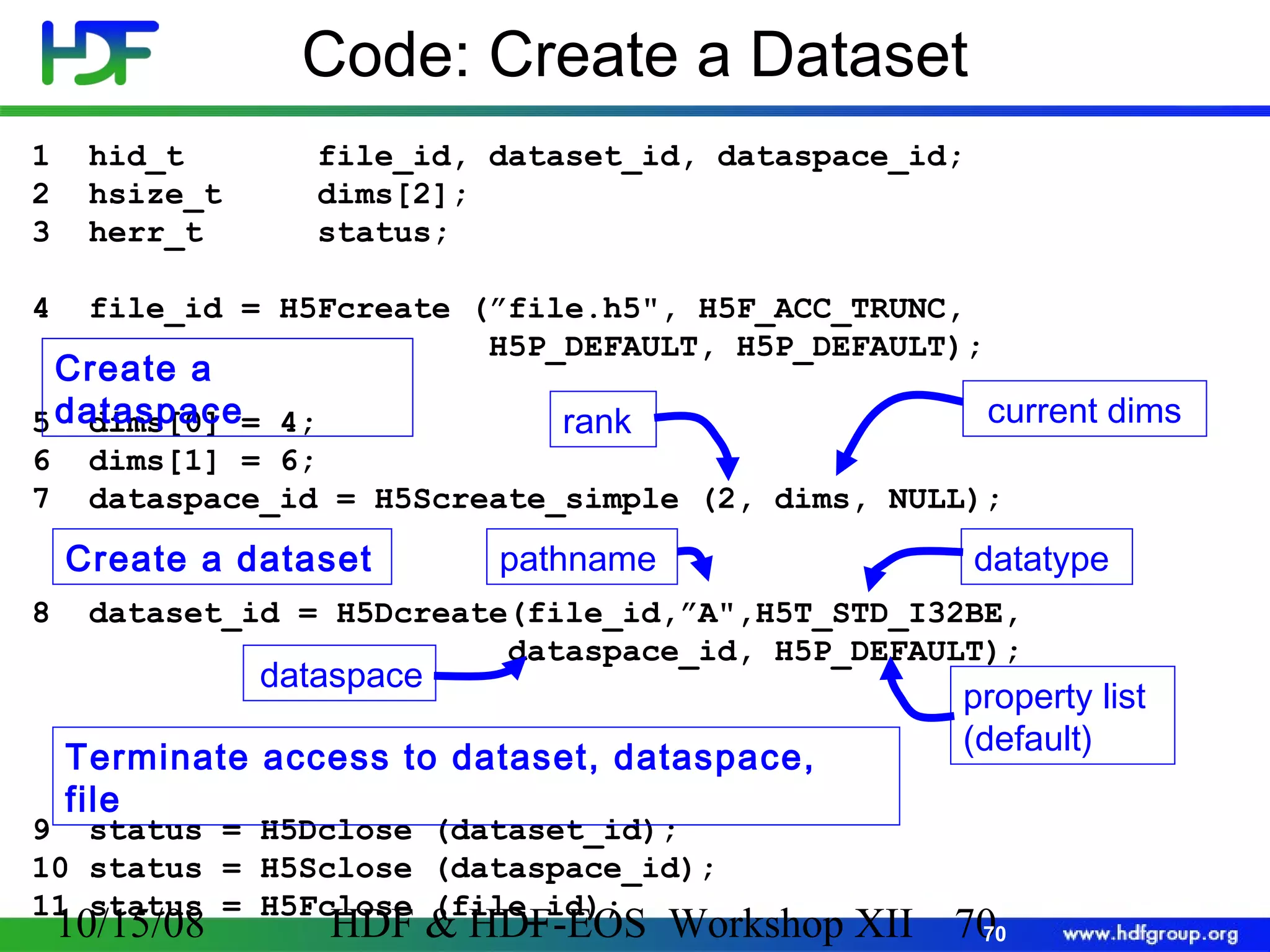Viewport: 1270px width, 952px height.
Task: Click line 10 'H5Sclose (dataspace_id);'
Action: click(x=487, y=869)
